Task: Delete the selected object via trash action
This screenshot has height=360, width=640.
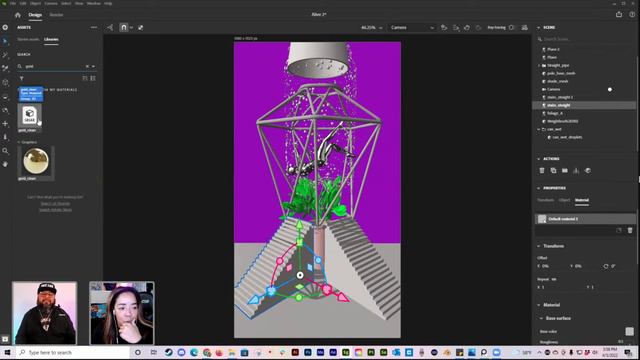Action: coord(542,171)
